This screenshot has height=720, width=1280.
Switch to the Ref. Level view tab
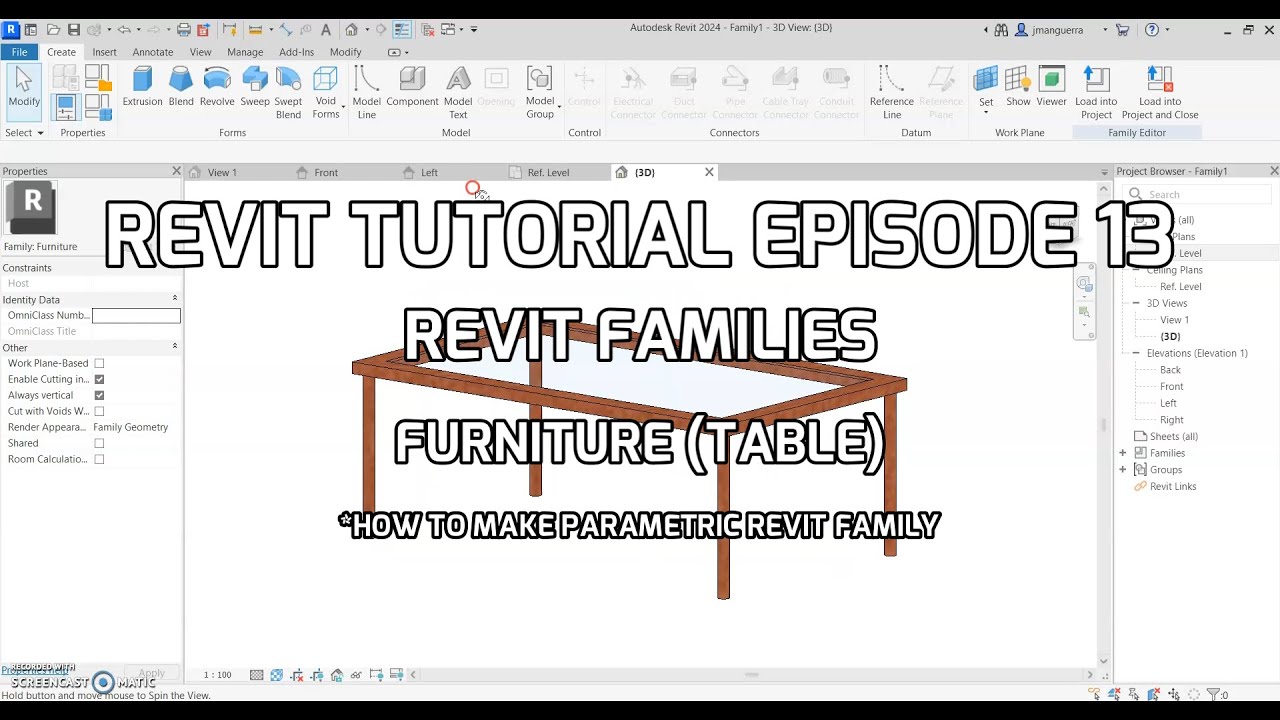pyautogui.click(x=548, y=172)
